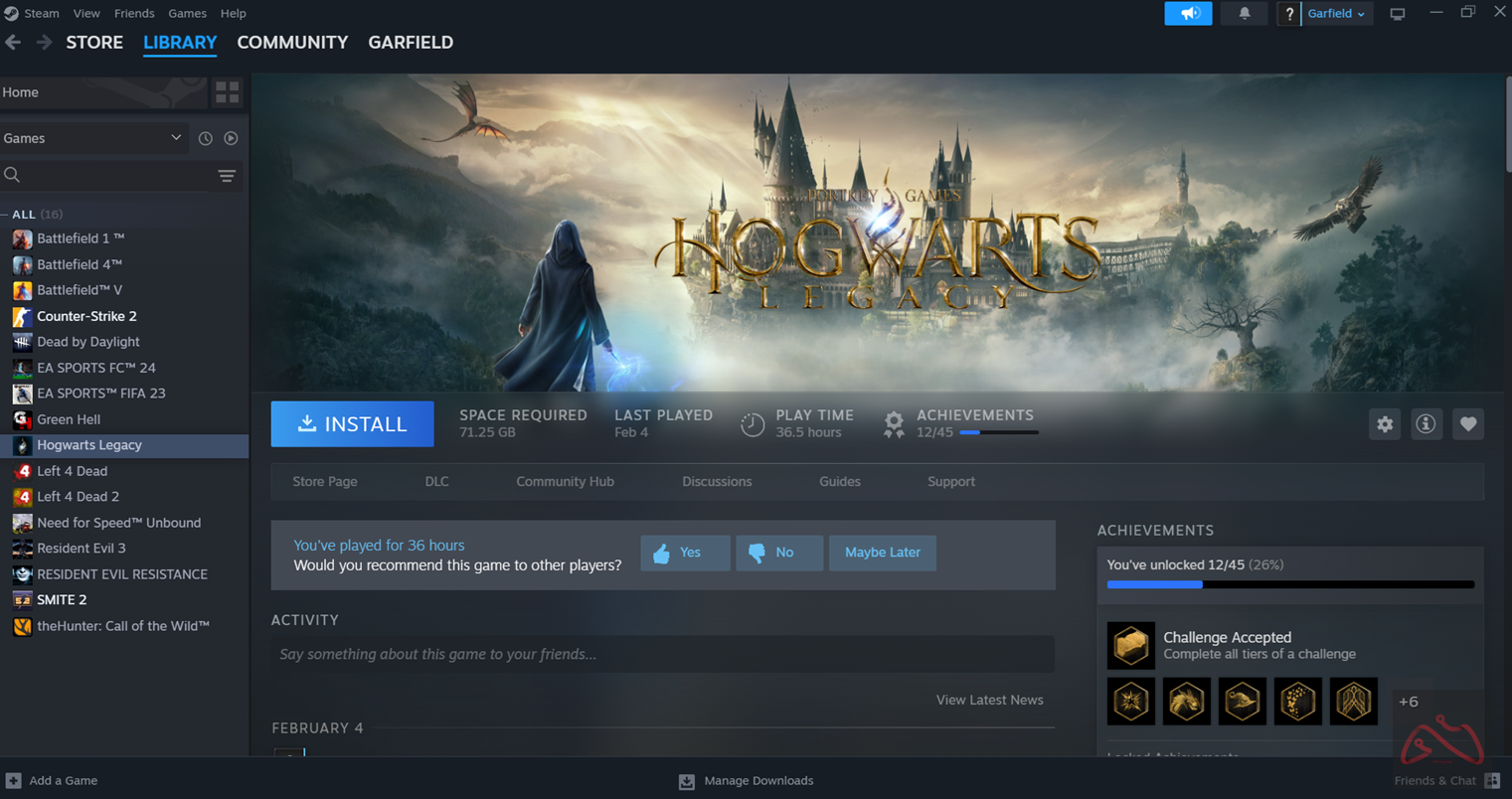Collapse the ALL games list
This screenshot has width=1512, height=799.
tap(6, 215)
